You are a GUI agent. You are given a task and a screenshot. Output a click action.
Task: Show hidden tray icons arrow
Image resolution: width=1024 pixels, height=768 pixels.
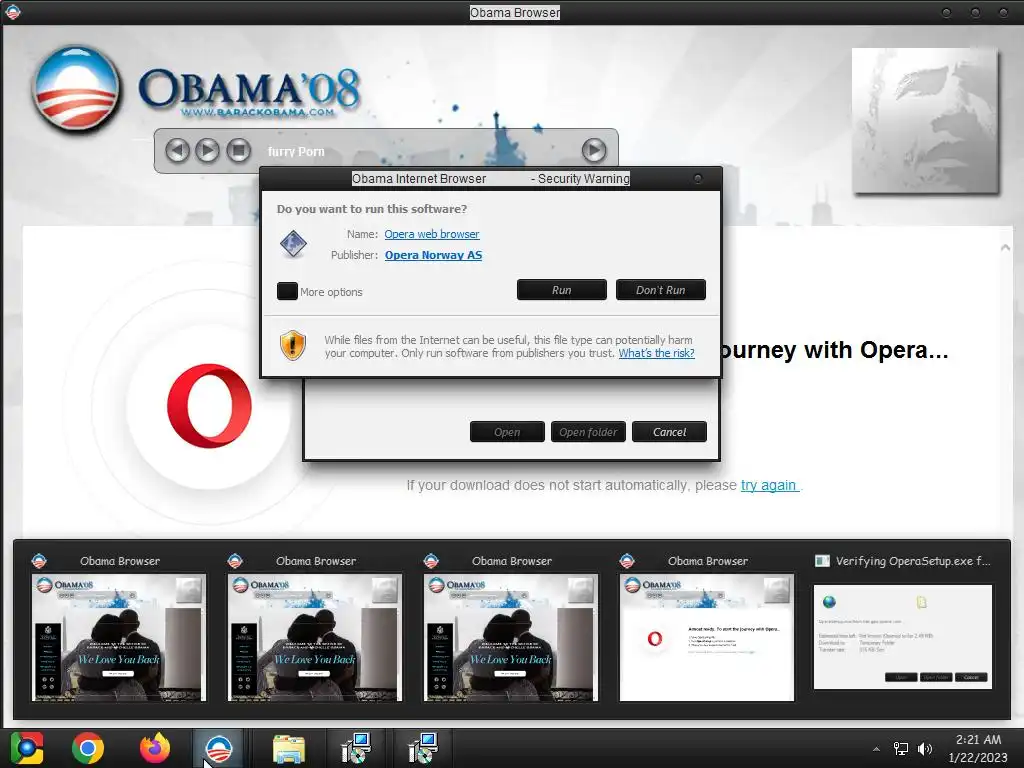pos(876,749)
